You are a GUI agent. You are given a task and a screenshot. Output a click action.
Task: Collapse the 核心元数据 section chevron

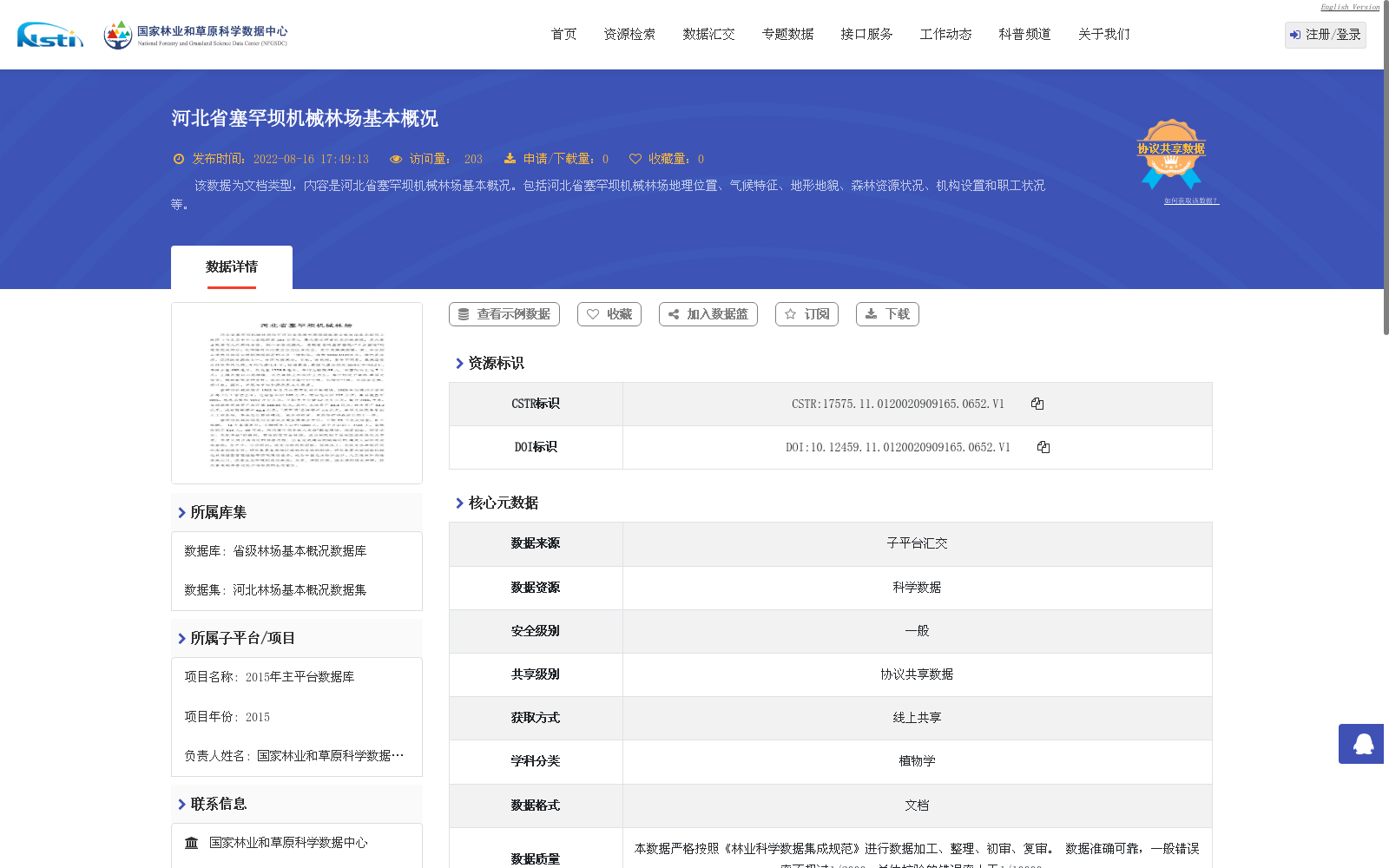[x=459, y=502]
